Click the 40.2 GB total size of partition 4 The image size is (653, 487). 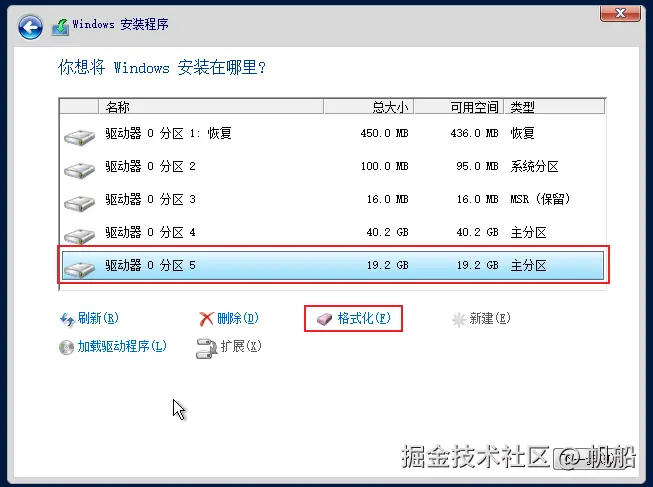(x=387, y=232)
